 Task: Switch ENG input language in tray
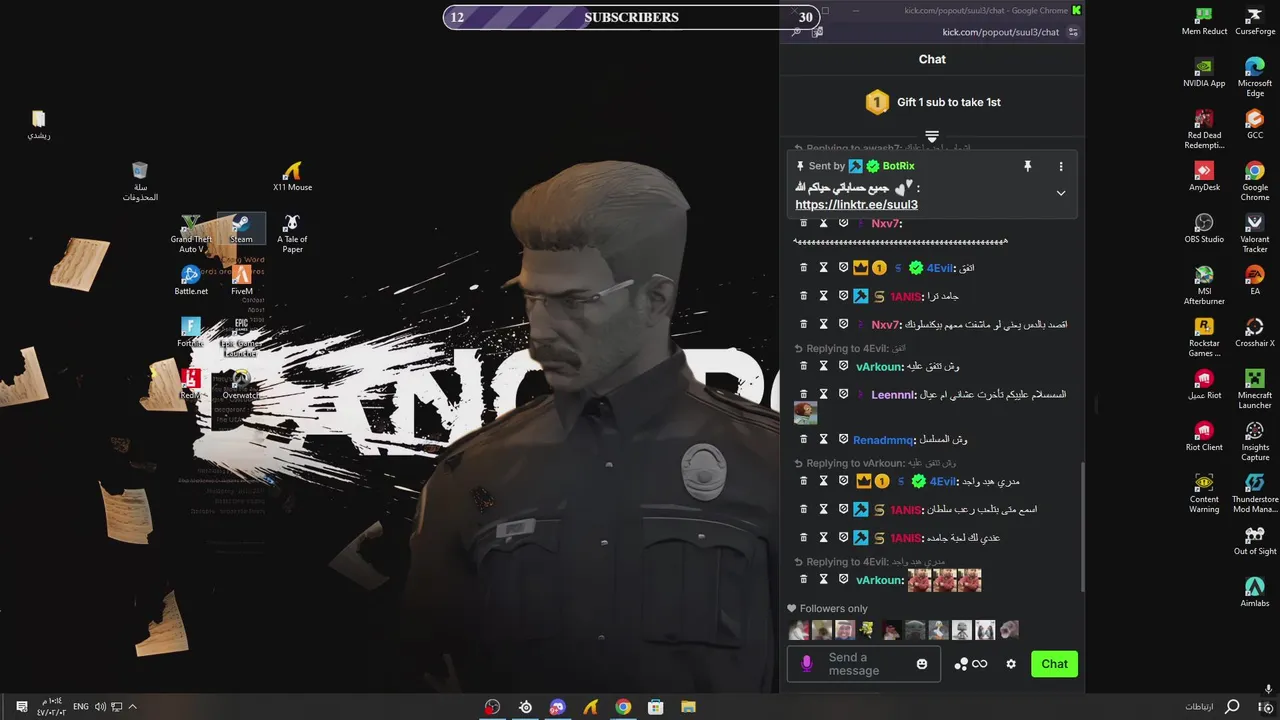(x=81, y=707)
